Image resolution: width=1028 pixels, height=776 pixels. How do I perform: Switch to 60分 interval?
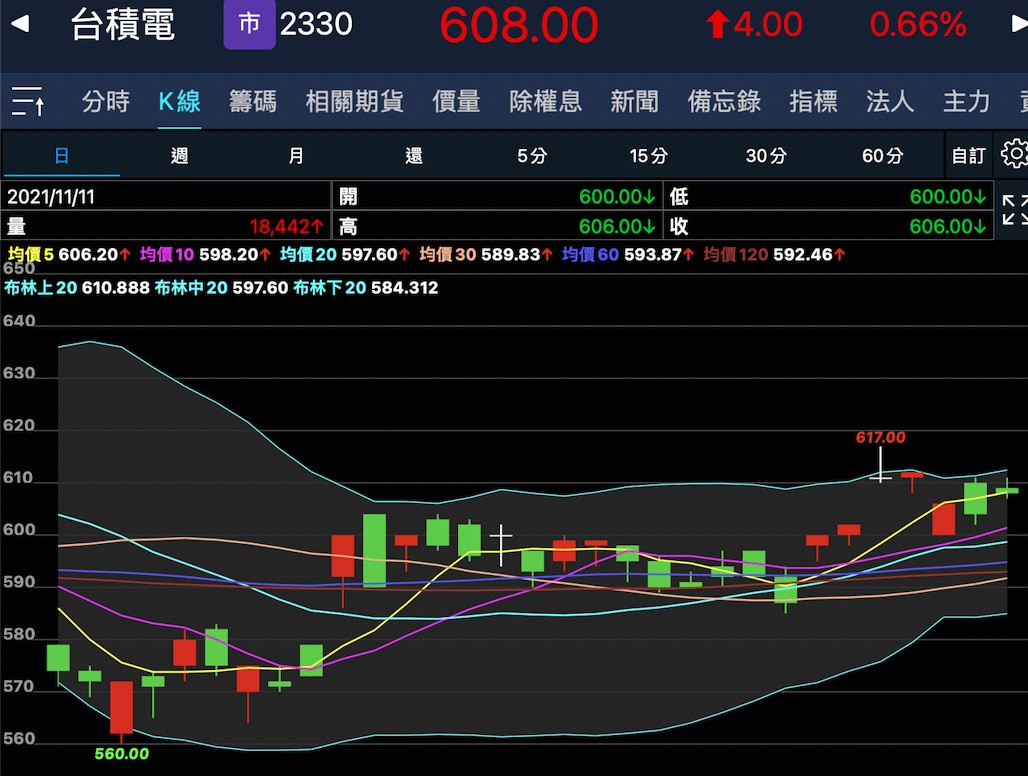tap(882, 156)
